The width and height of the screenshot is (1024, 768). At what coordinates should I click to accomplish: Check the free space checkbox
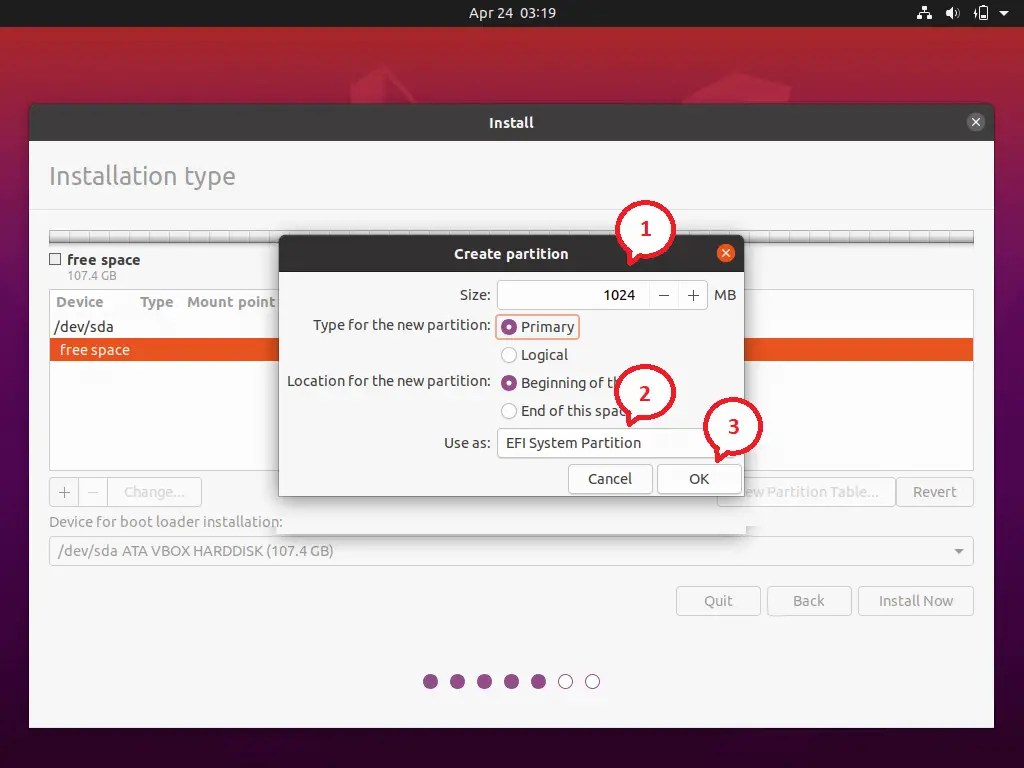click(53, 259)
